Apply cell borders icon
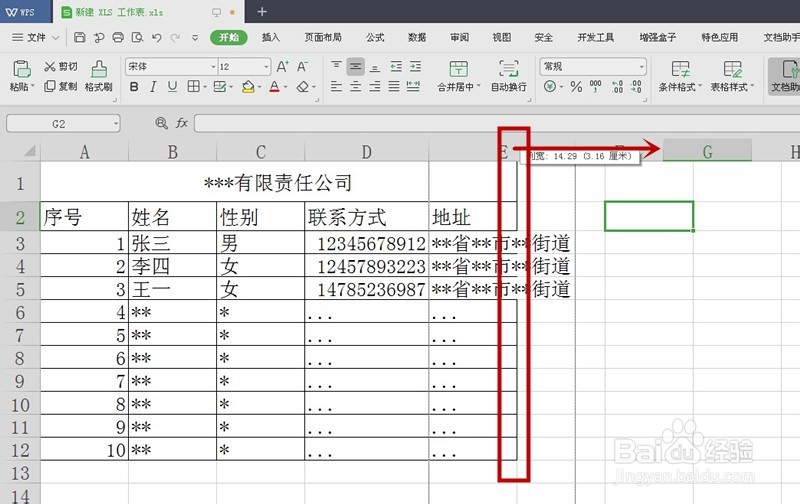 [x=193, y=87]
